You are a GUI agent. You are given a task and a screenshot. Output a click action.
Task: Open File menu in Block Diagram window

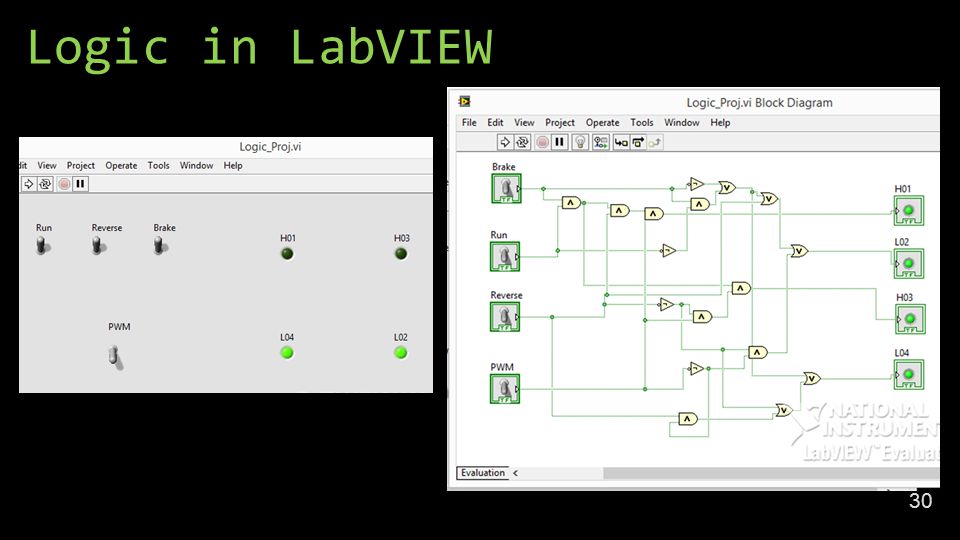[x=469, y=122]
